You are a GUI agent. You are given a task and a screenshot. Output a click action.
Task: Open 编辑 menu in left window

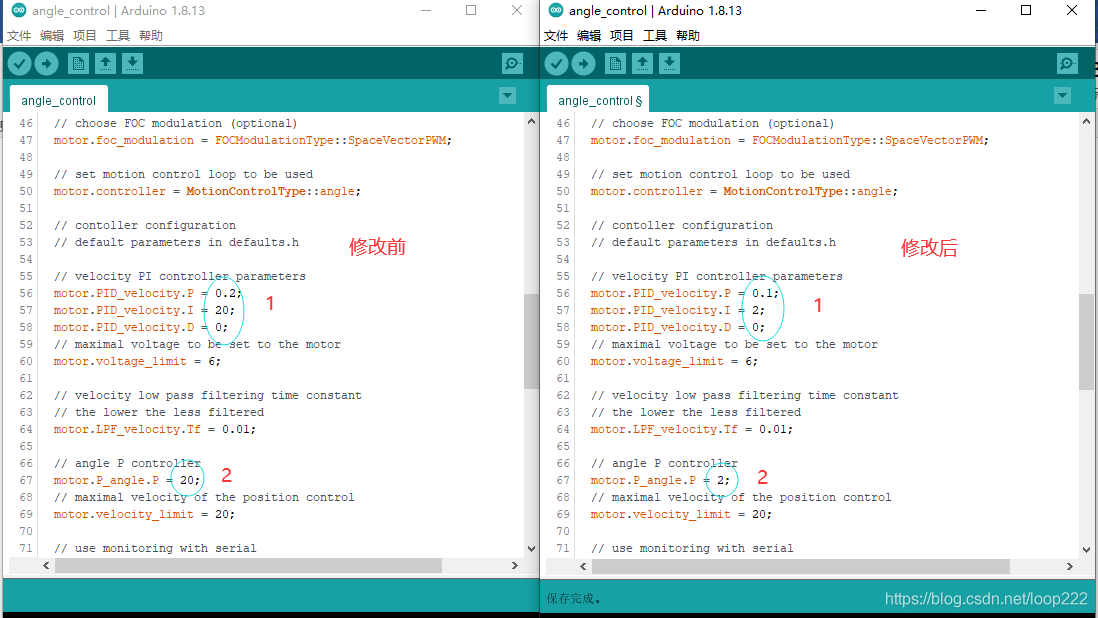point(52,36)
